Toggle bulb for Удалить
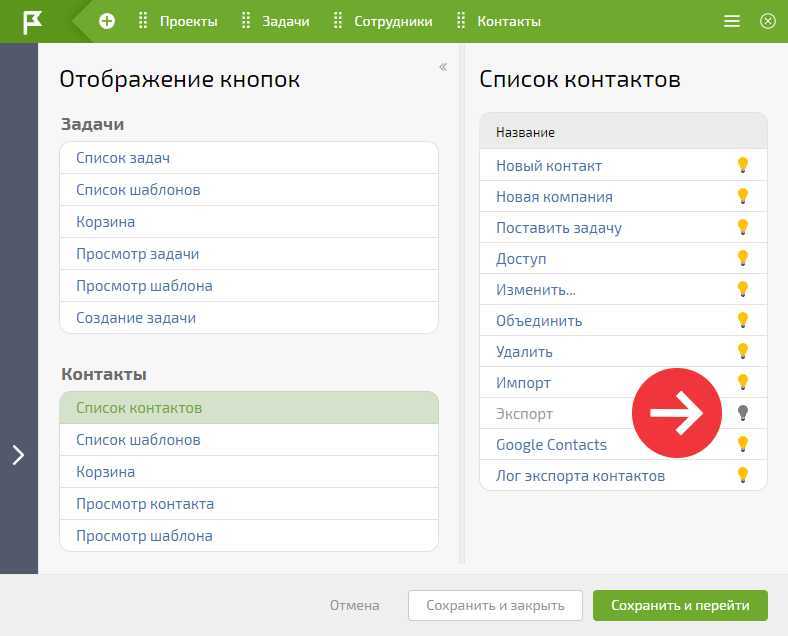This screenshot has width=788, height=636. [x=743, y=351]
